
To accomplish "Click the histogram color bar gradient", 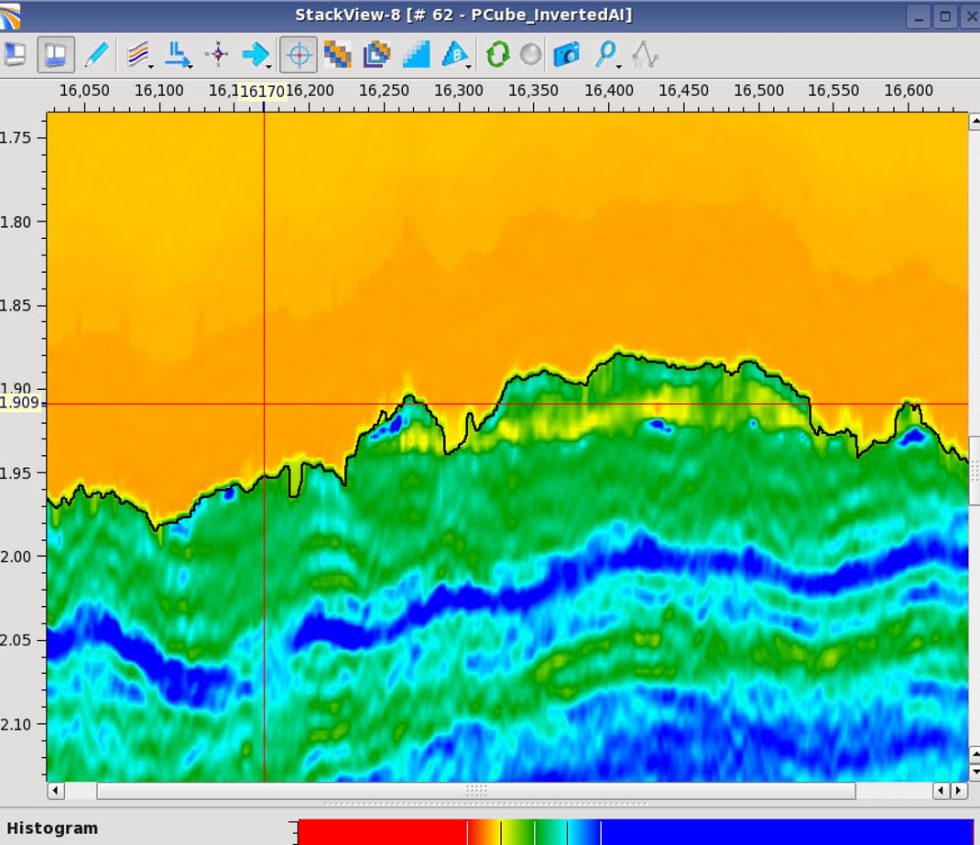I will 635,832.
